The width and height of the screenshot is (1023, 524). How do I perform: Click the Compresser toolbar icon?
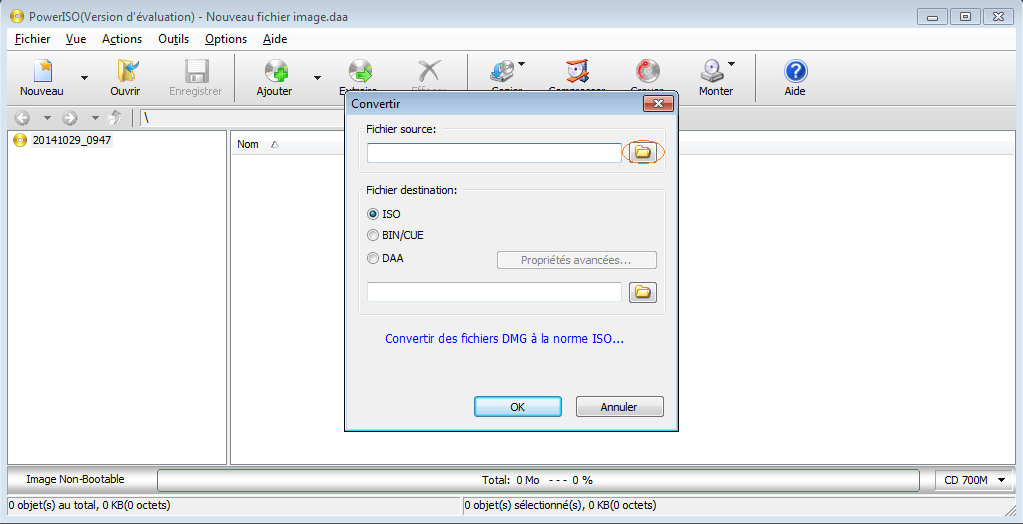577,71
